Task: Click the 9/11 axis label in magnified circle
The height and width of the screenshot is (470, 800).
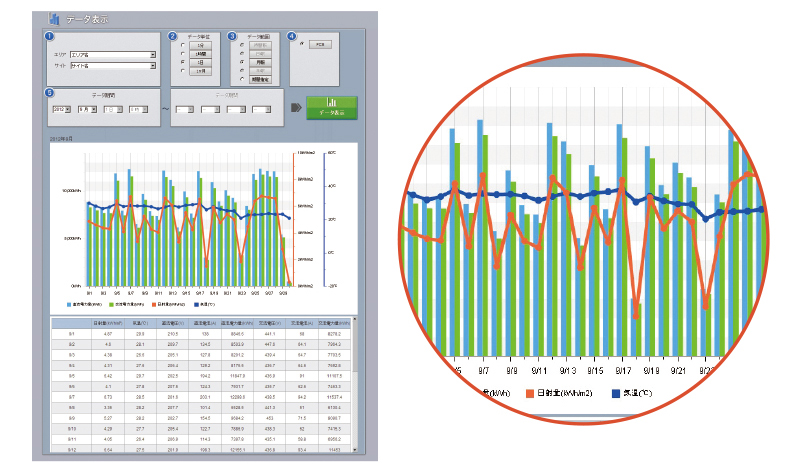Action: click(539, 371)
